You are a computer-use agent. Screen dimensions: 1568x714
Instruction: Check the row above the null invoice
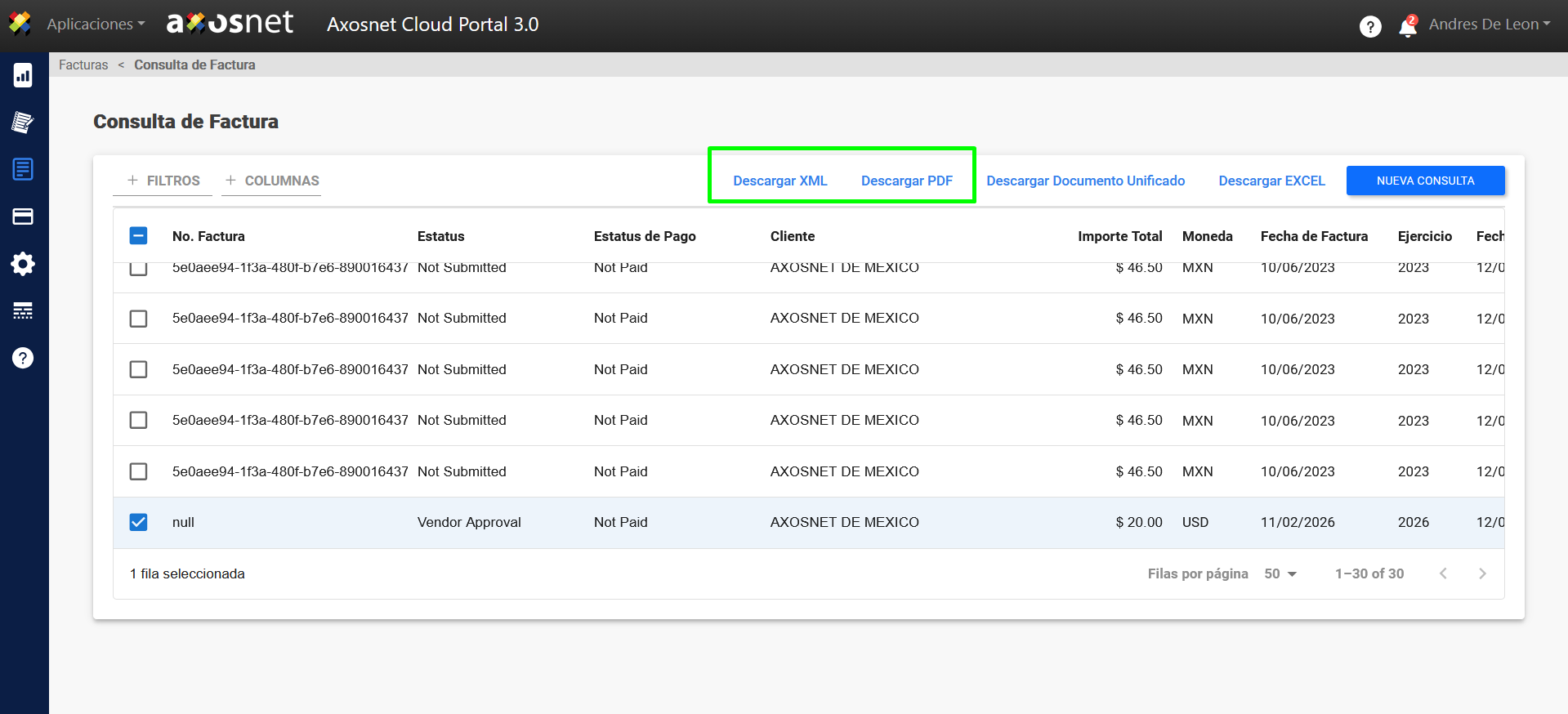pos(139,471)
